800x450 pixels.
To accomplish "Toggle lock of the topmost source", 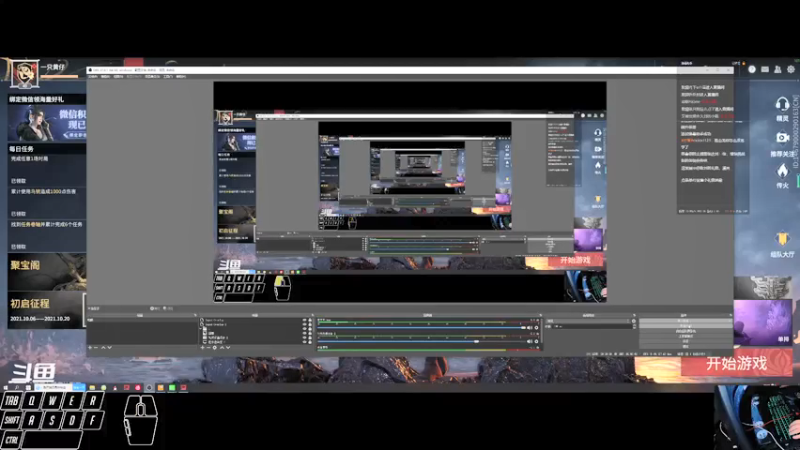I will pyautogui.click(x=310, y=320).
